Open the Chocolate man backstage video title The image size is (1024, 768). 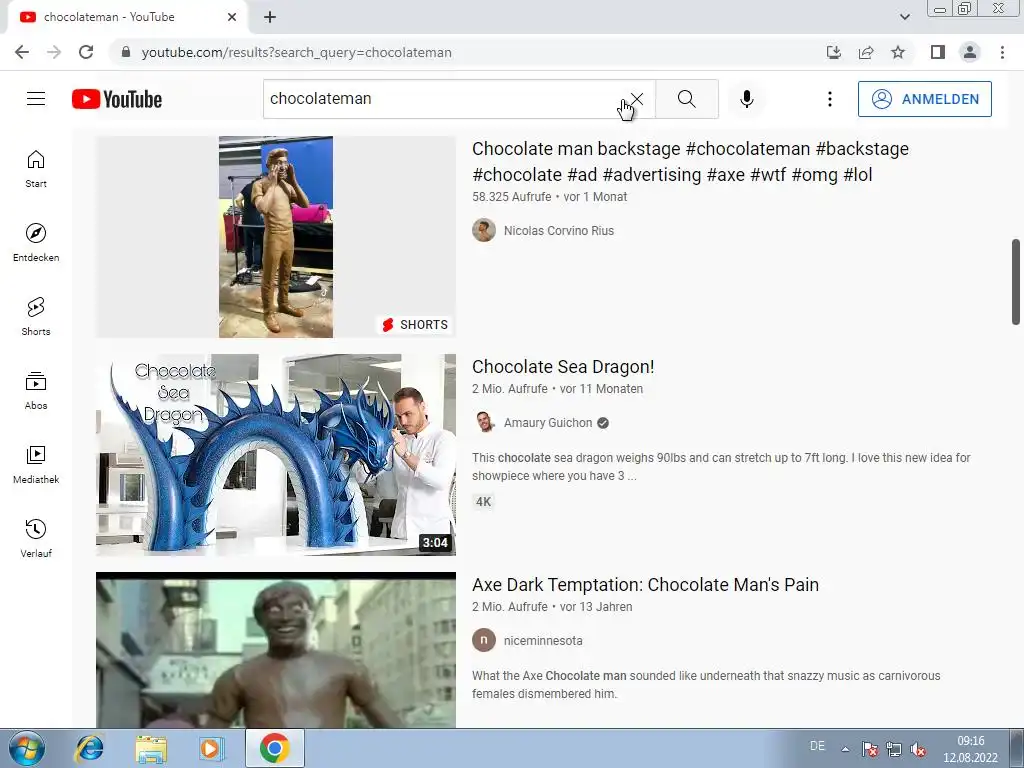[690, 161]
